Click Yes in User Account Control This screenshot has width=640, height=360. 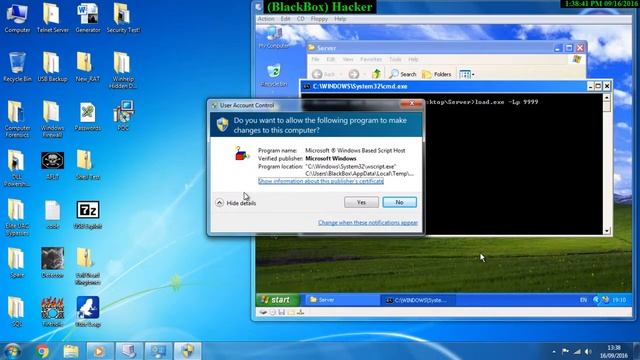[361, 202]
